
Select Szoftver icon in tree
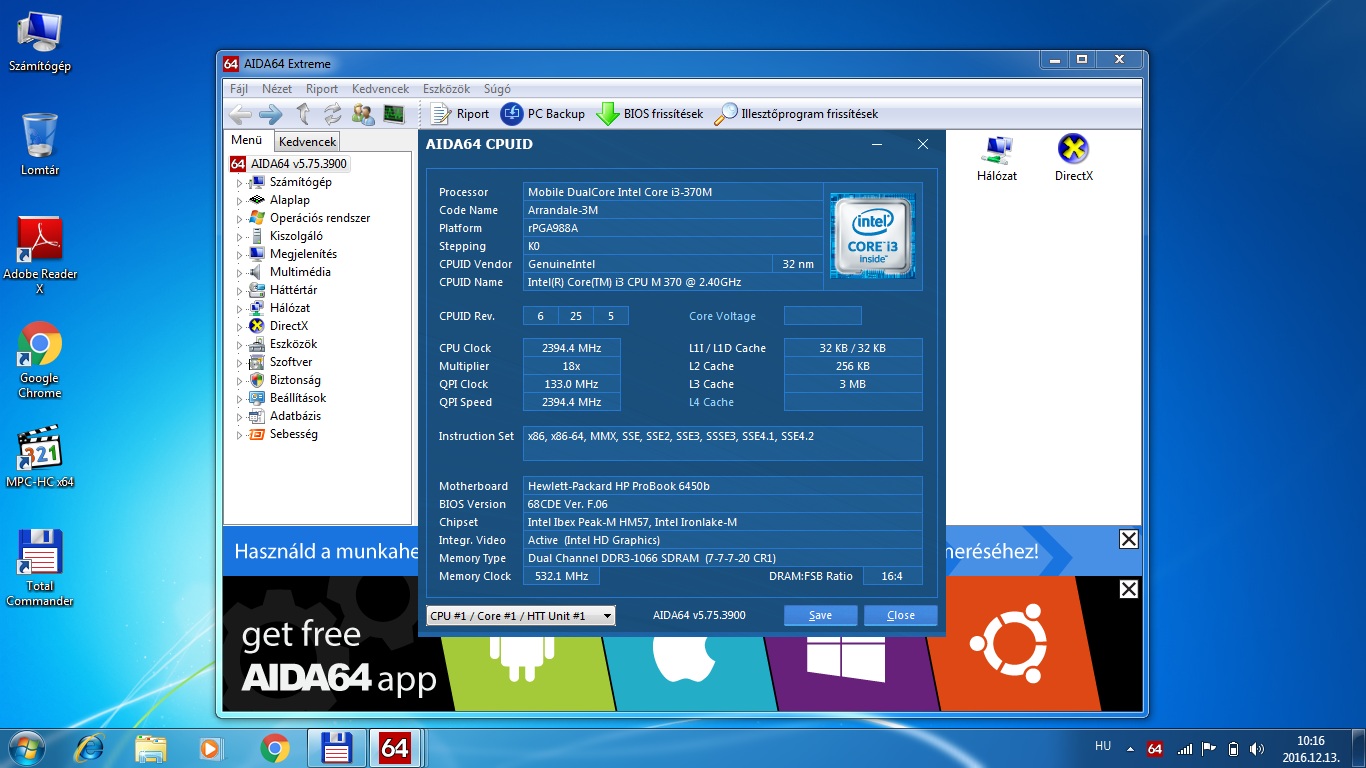click(257, 362)
